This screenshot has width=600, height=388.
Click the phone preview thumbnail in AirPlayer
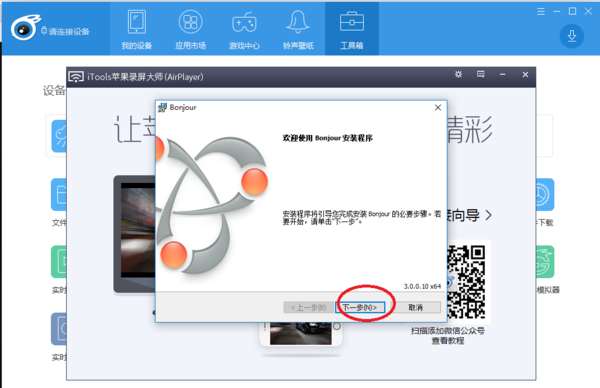coord(301,334)
